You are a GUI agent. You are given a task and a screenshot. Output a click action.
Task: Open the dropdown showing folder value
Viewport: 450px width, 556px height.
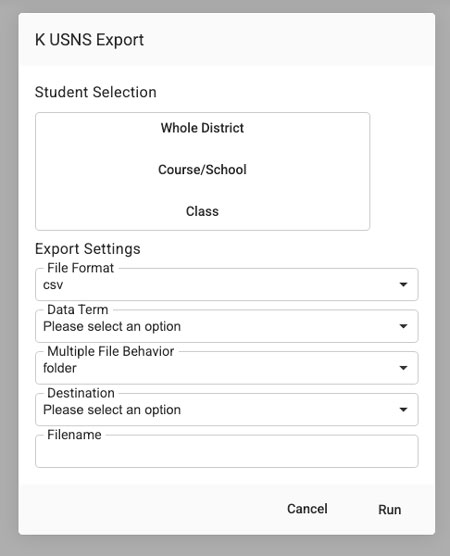pyautogui.click(x=227, y=368)
